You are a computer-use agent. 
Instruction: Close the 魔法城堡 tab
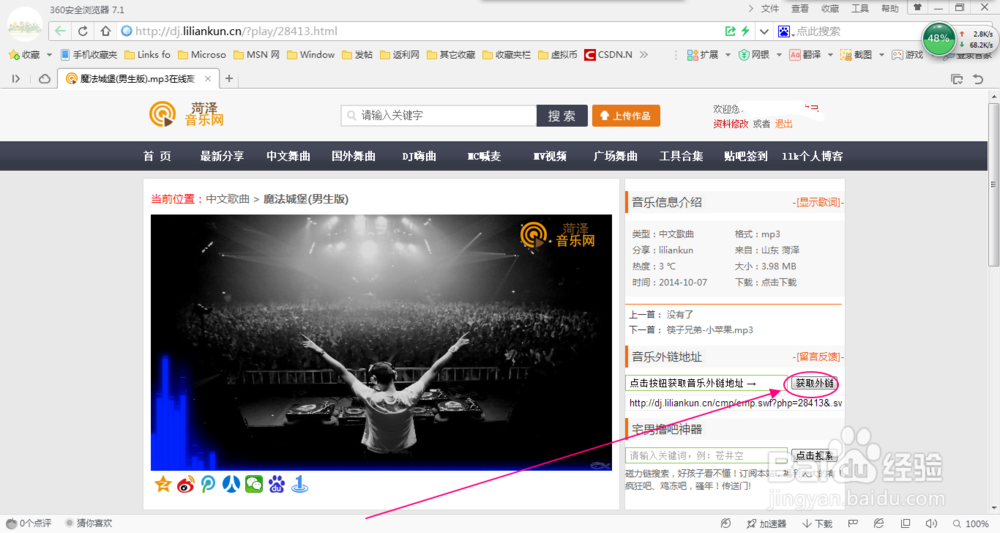207,79
